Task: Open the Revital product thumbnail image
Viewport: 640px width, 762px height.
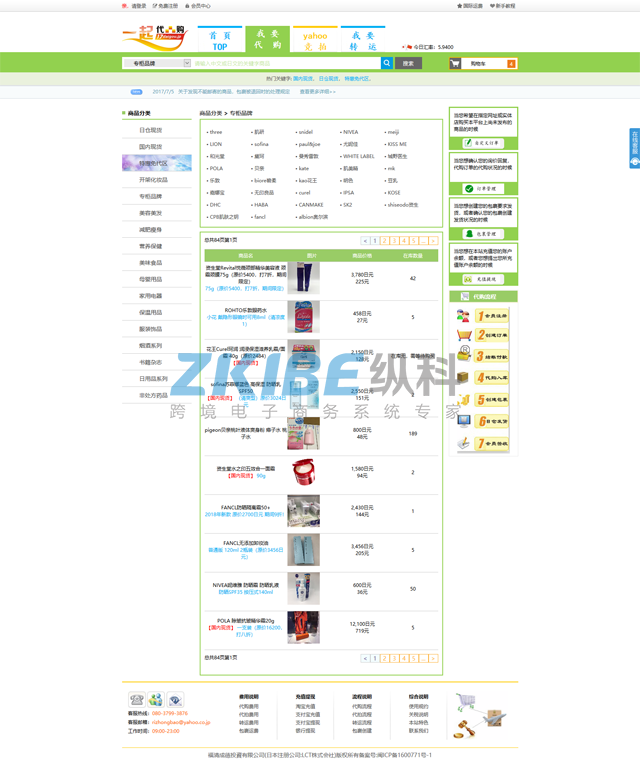Action: click(x=304, y=278)
